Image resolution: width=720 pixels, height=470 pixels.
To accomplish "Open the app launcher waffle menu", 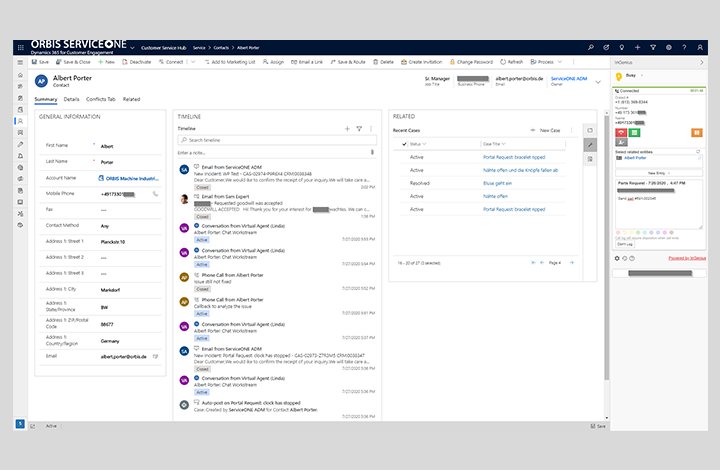I will 21,47.
